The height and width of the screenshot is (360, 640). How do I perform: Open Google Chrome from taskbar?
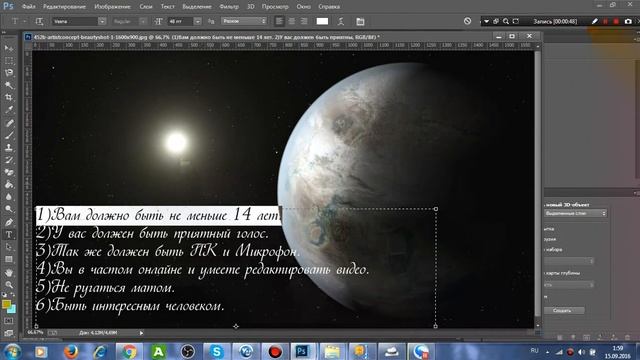[x=129, y=351]
